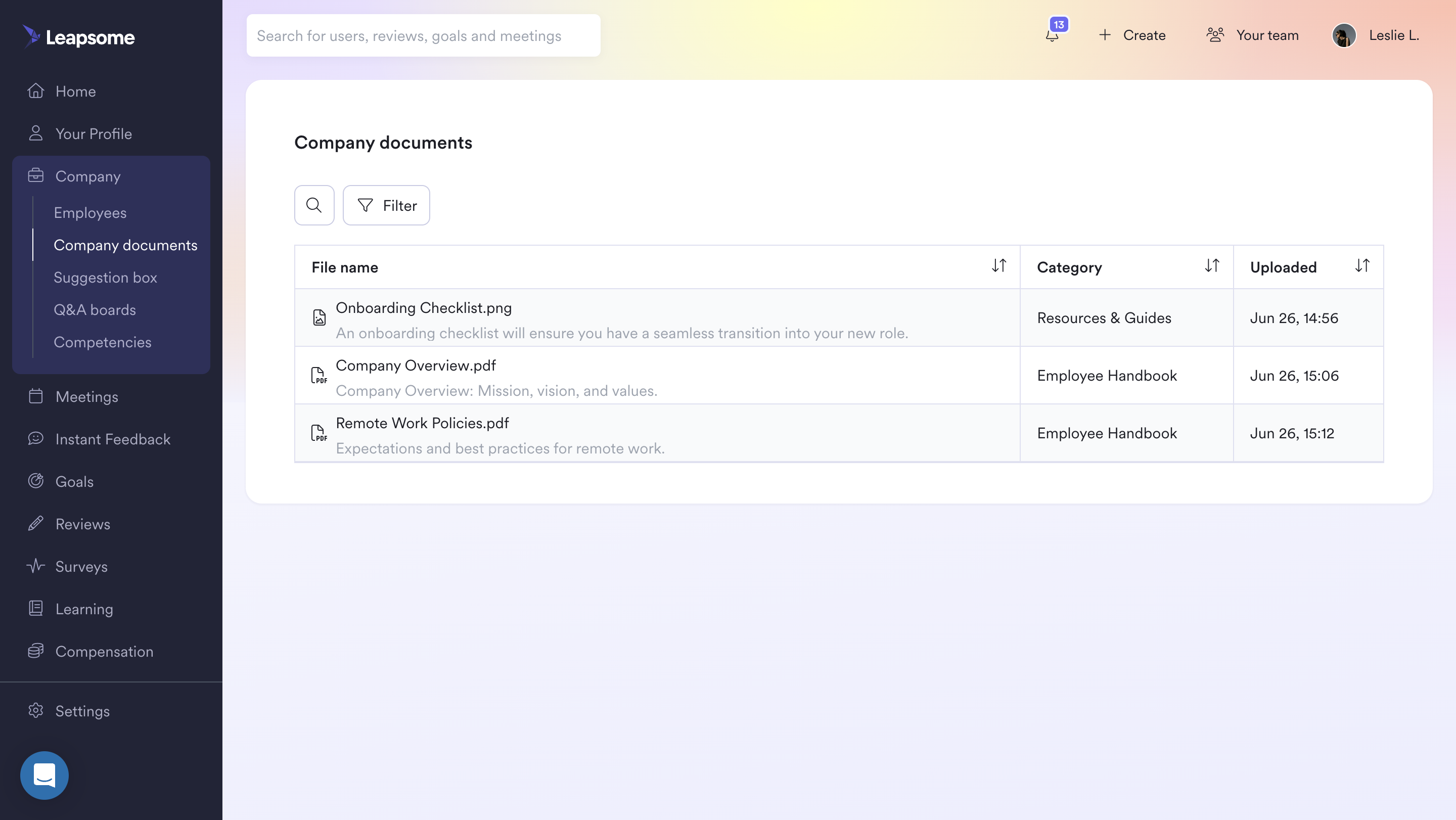Screen dimensions: 1456x820
Task: Open the documents search magnifier
Action: 314,205
